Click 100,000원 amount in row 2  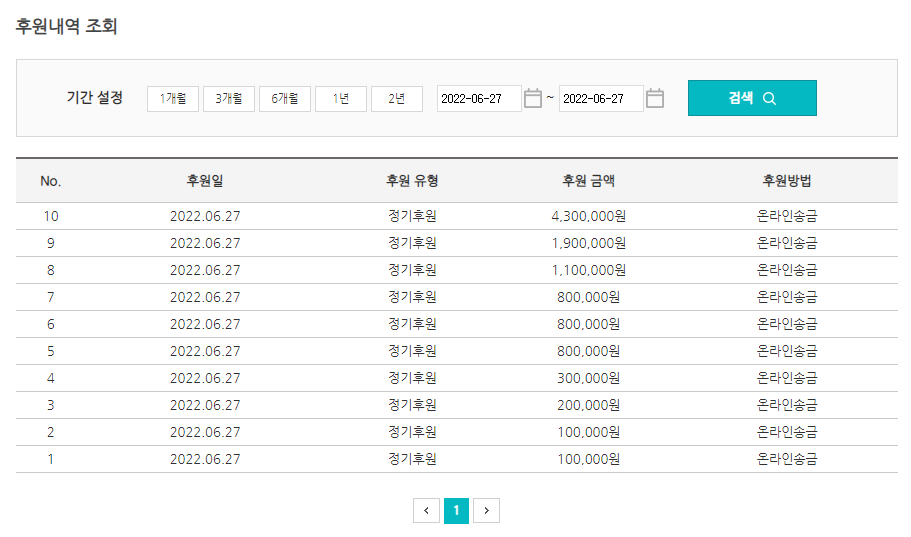[589, 432]
